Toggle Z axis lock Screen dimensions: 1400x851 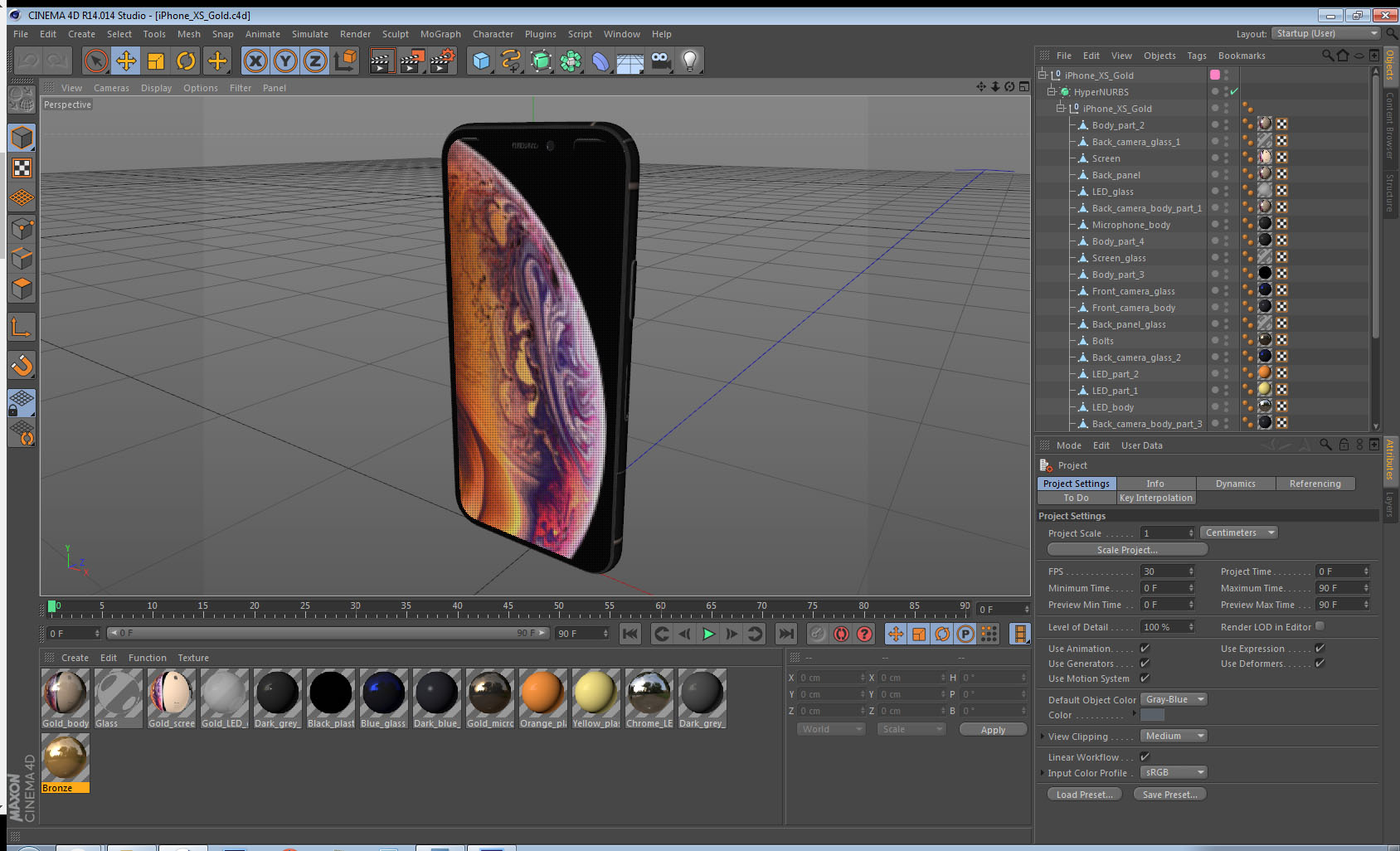tap(315, 61)
